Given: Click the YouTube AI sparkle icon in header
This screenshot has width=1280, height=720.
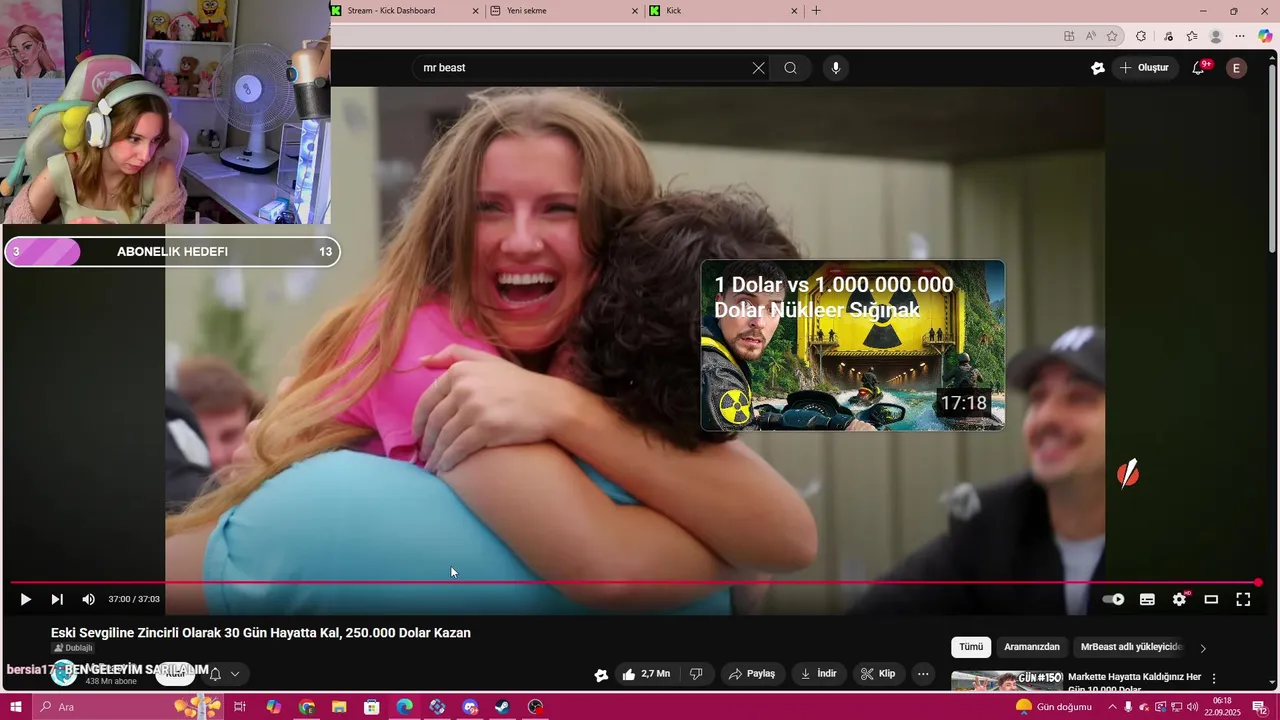Looking at the screenshot, I should click(1098, 68).
